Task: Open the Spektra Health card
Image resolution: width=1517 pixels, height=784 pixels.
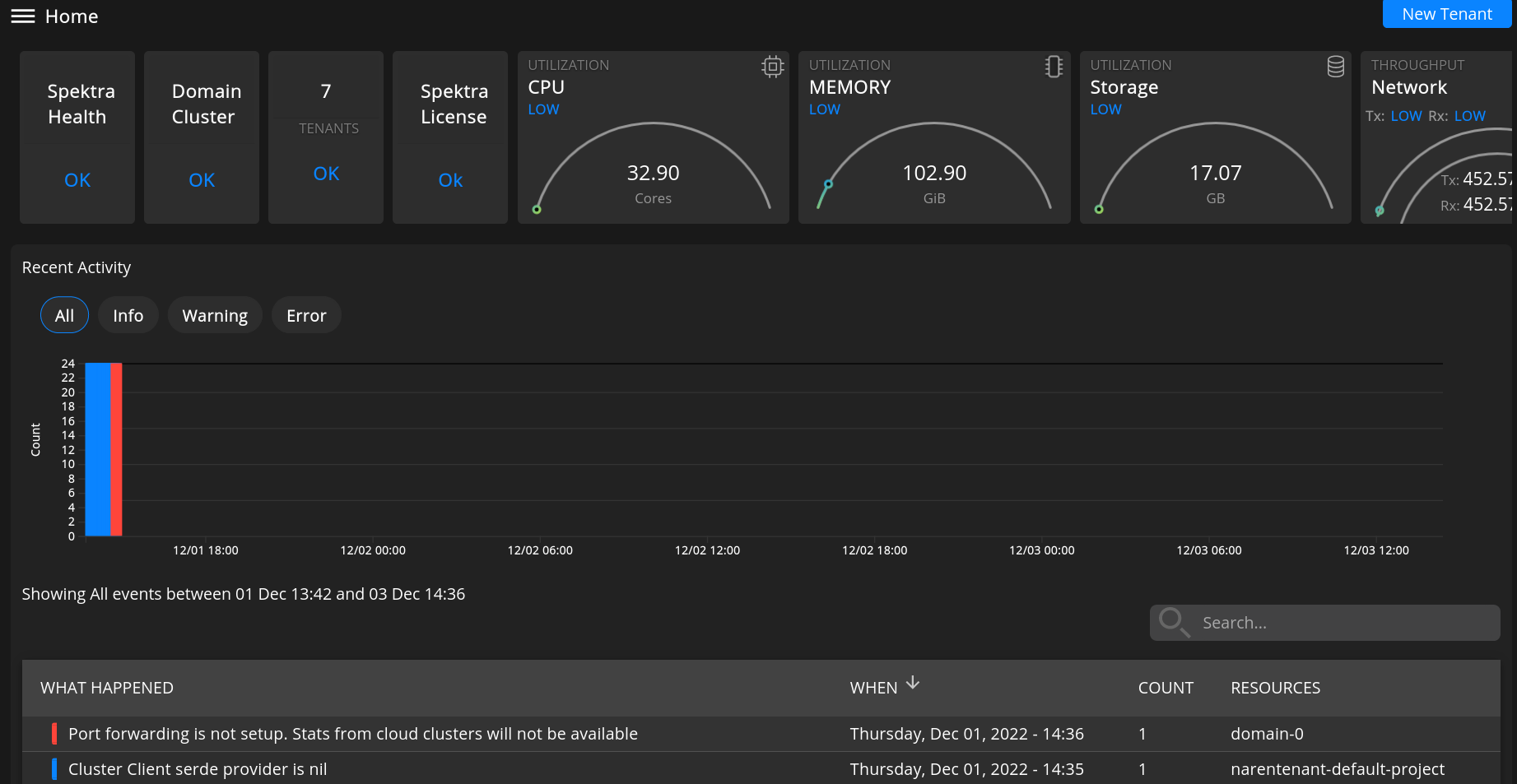Action: coord(77,137)
